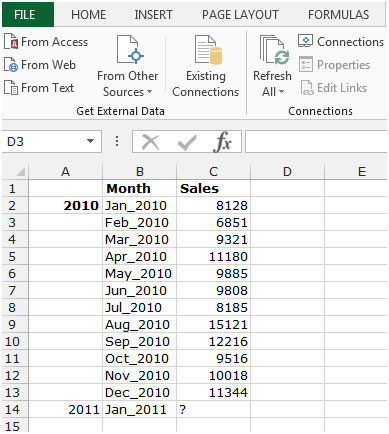Click the Insert Function fx icon
389x434 pixels.
pyautogui.click(x=222, y=142)
